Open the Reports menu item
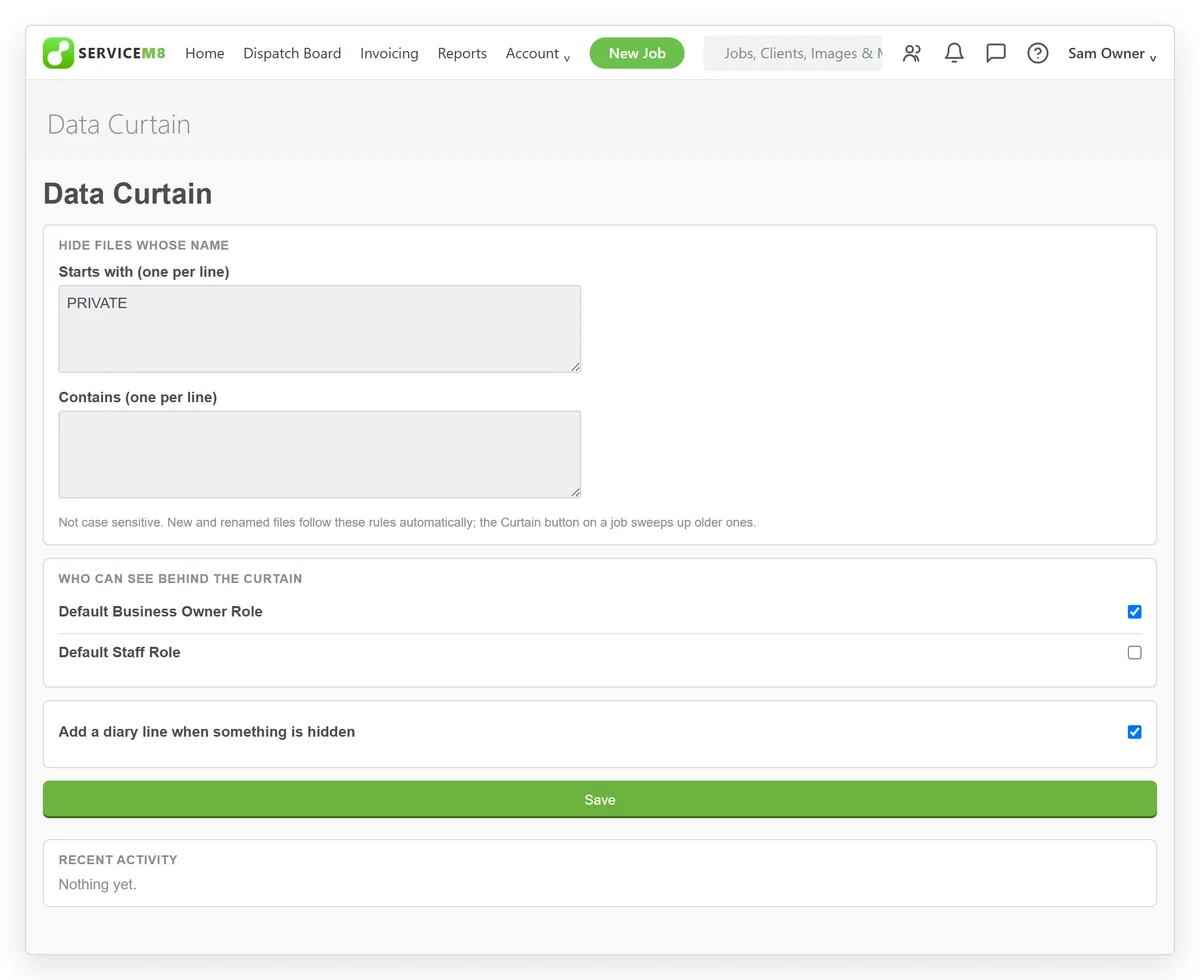This screenshot has height=980, width=1200. tap(462, 53)
